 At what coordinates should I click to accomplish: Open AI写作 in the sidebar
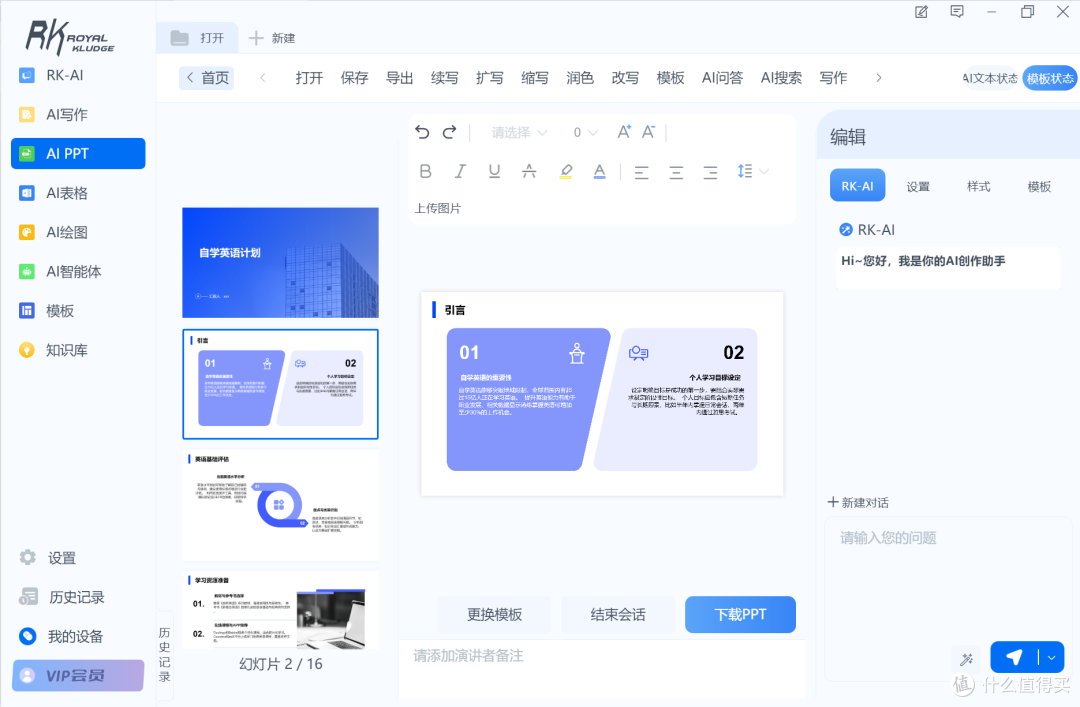pyautogui.click(x=78, y=114)
